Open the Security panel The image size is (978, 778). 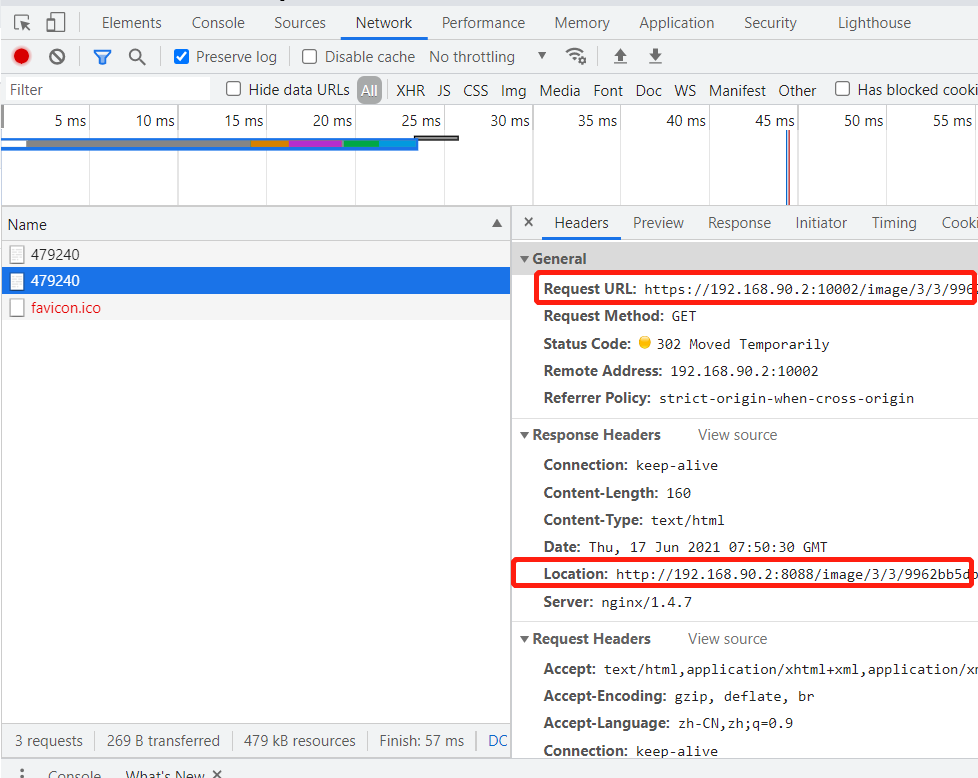click(770, 23)
